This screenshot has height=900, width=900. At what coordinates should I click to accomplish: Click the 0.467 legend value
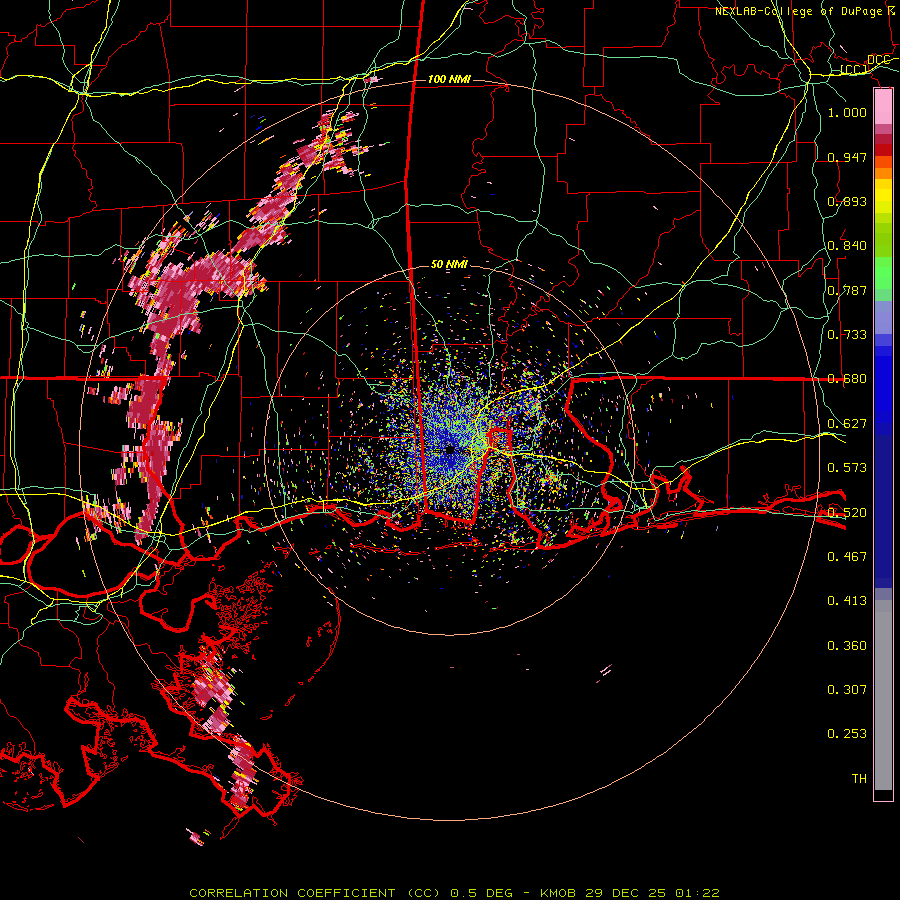click(x=847, y=556)
